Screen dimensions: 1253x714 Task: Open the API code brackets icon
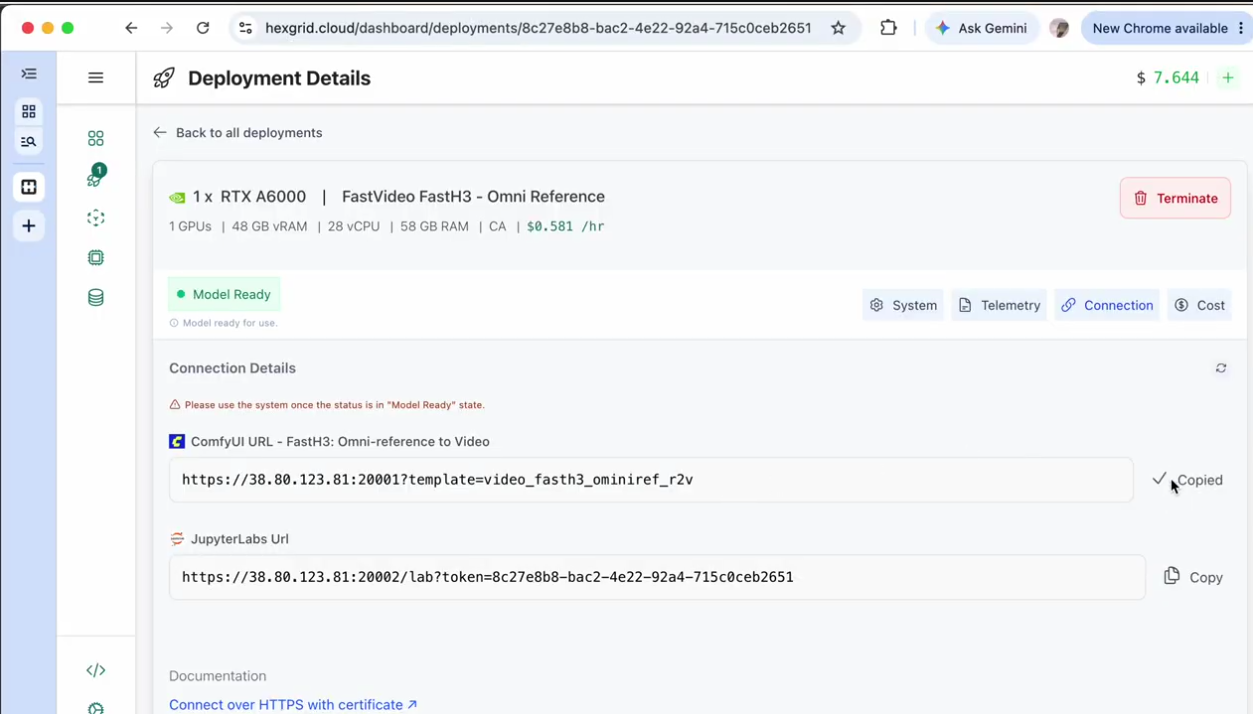(96, 670)
